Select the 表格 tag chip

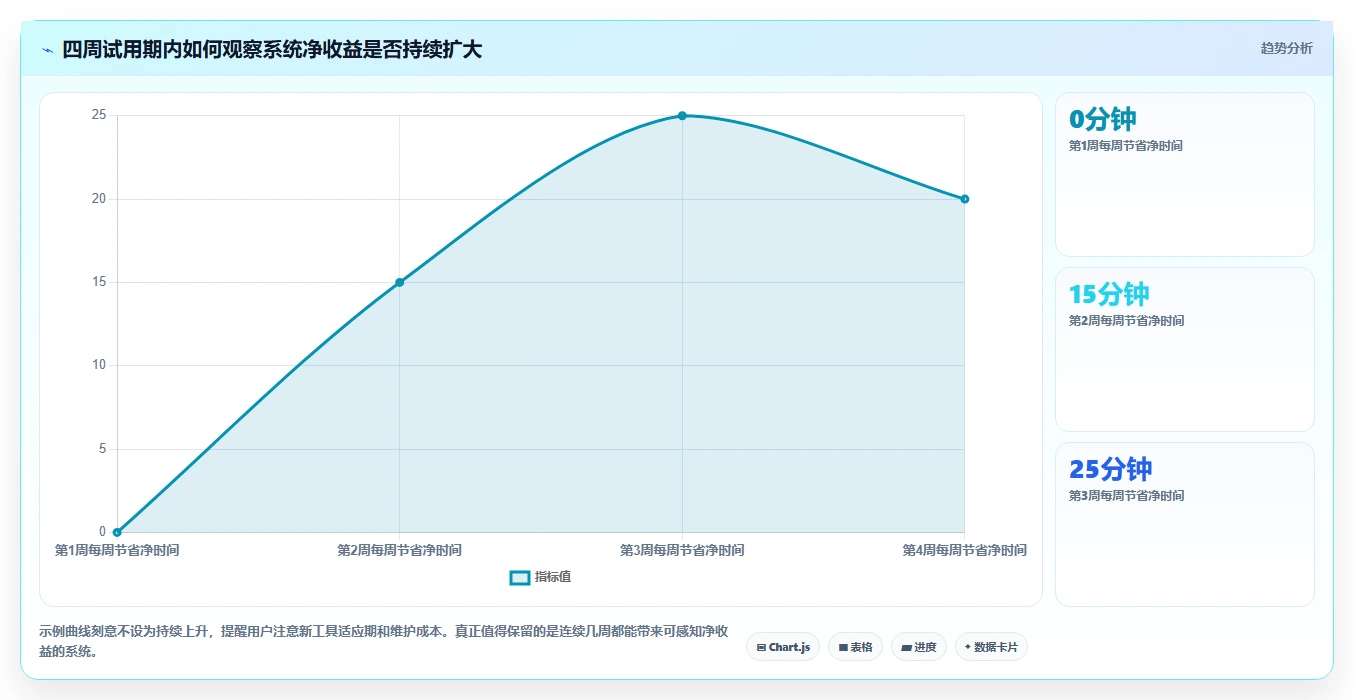point(855,647)
